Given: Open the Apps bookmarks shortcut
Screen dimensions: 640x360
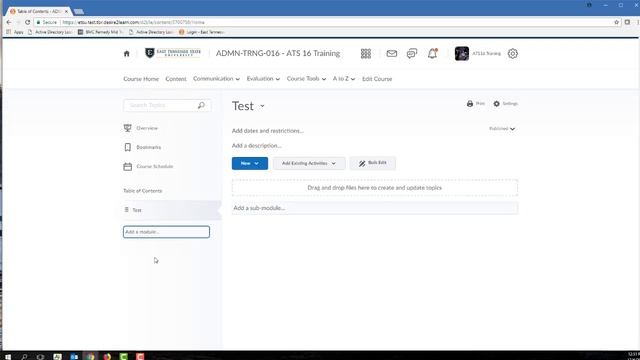Looking at the screenshot, I should (15, 32).
